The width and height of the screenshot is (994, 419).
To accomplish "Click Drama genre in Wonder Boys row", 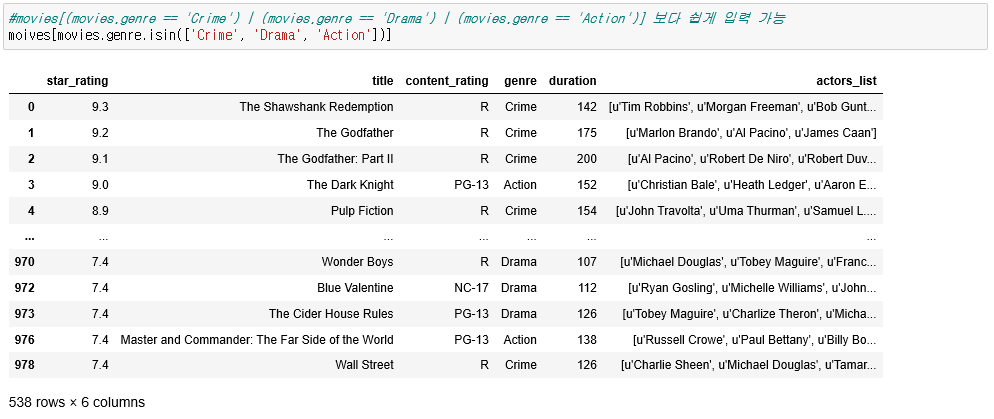I will (519, 262).
